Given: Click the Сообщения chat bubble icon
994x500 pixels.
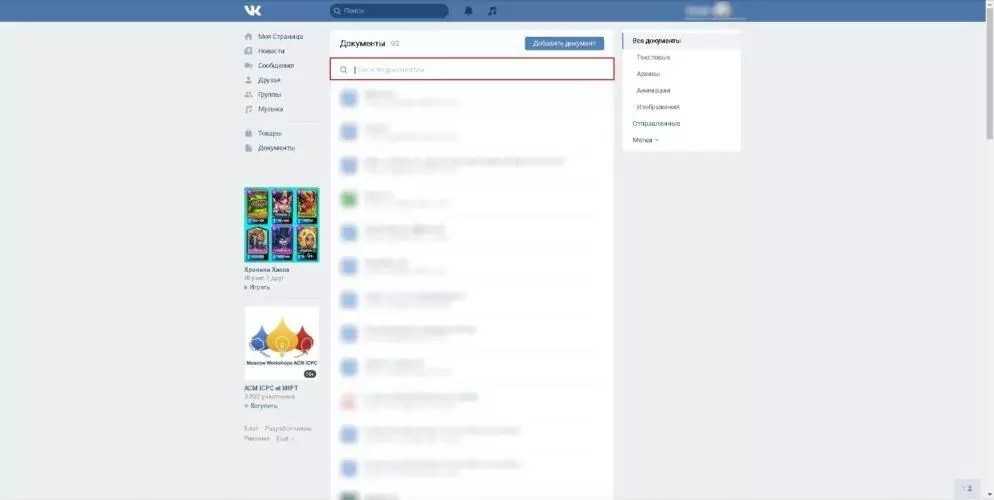Looking at the screenshot, I should tap(248, 65).
